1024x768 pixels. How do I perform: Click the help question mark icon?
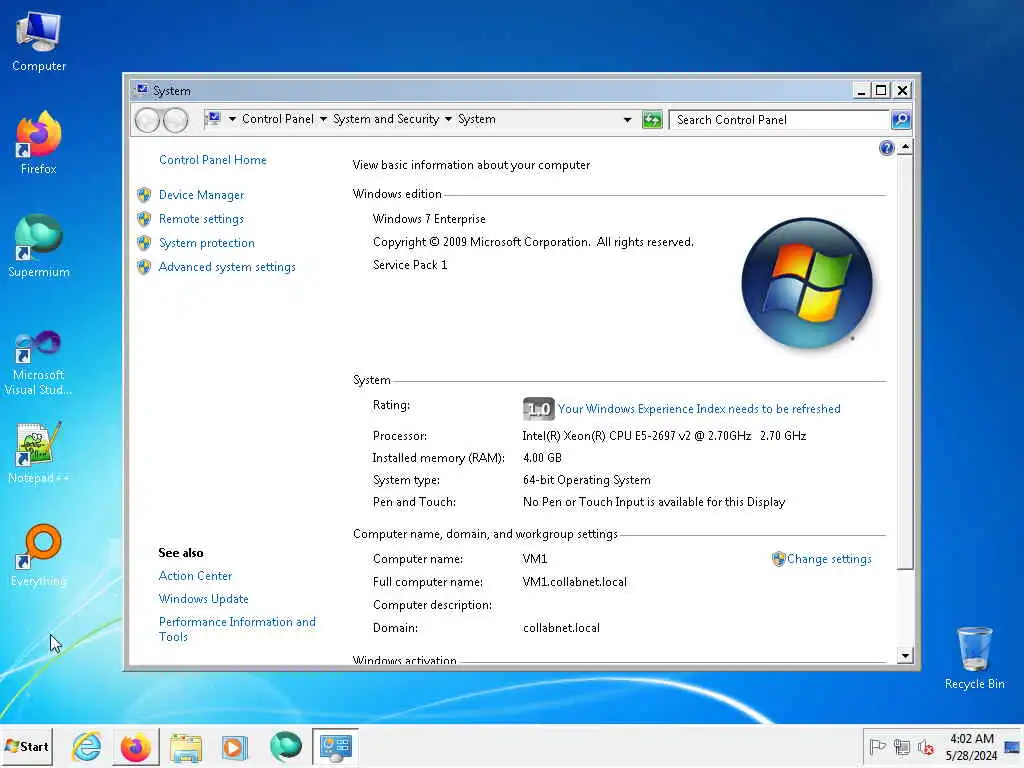click(886, 148)
